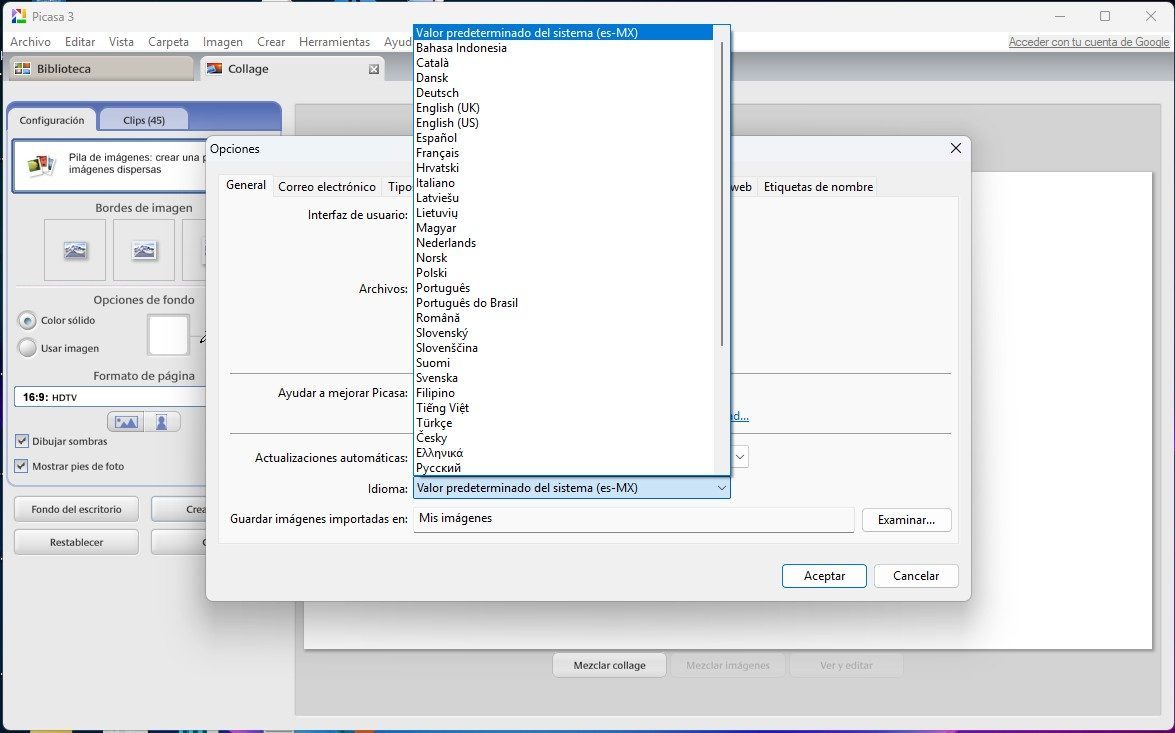The width and height of the screenshot is (1175, 733).
Task: Click Fondo del escritorio button
Action: point(76,509)
